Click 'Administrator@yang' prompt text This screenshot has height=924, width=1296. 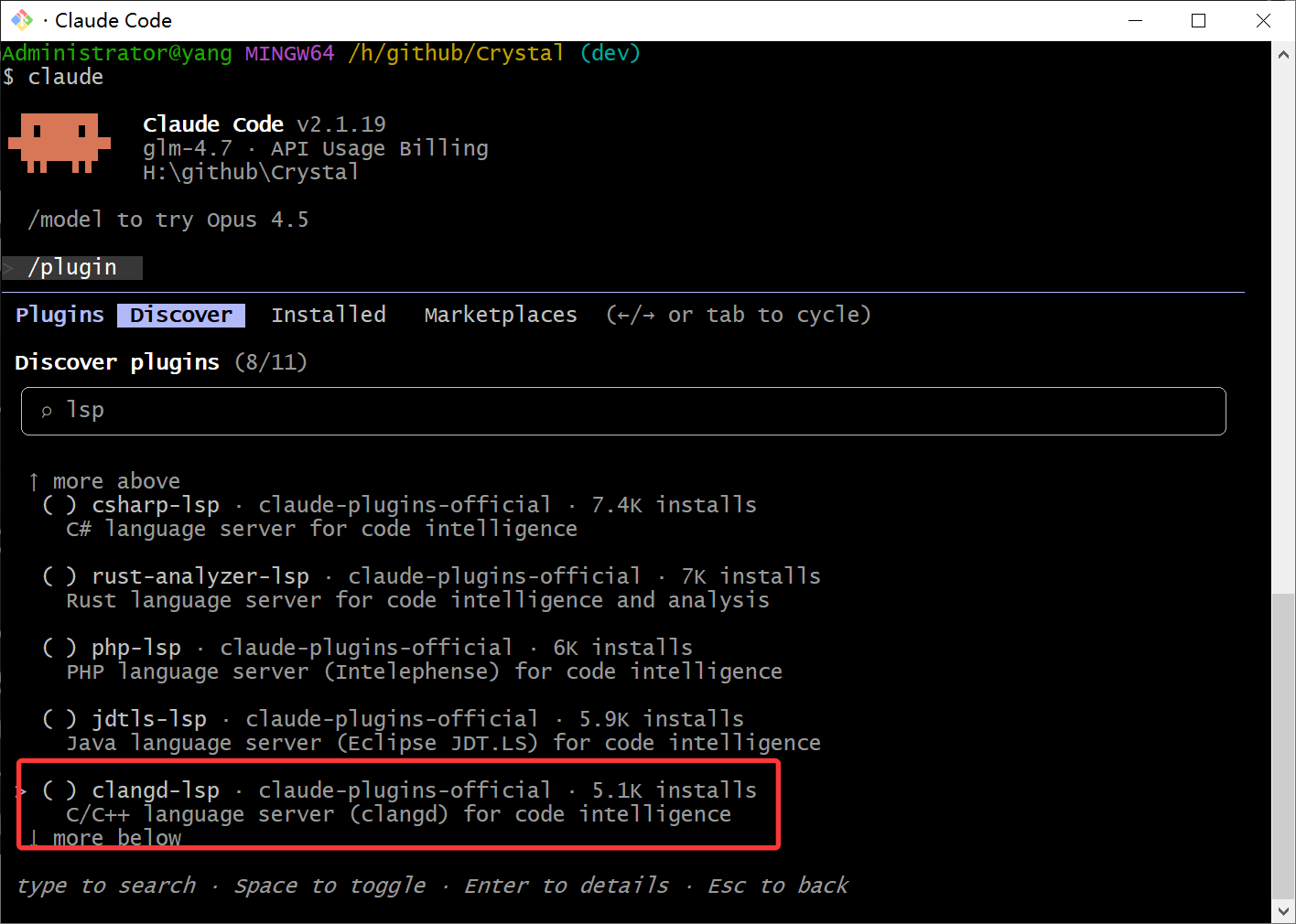point(117,53)
